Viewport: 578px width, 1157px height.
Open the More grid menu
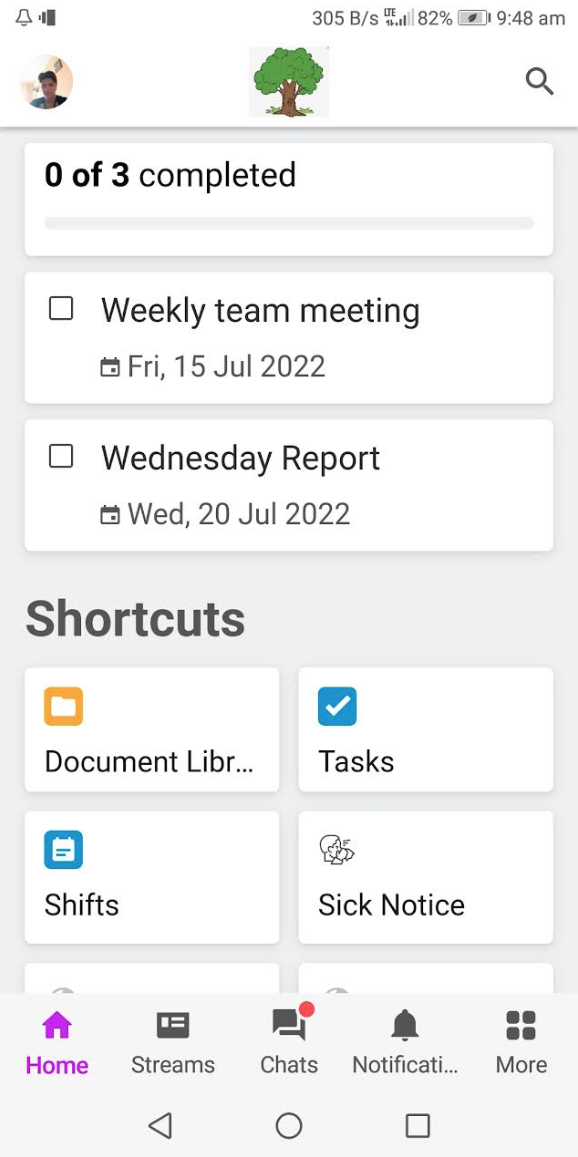tap(521, 1043)
